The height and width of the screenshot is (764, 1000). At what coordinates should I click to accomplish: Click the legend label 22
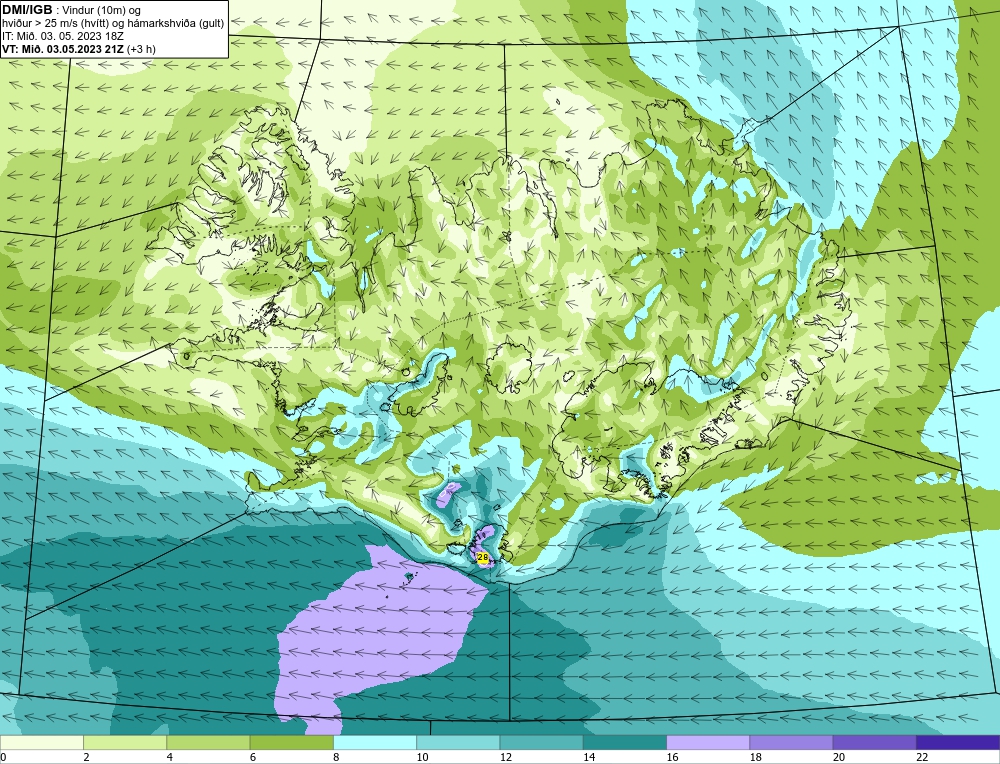[923, 757]
